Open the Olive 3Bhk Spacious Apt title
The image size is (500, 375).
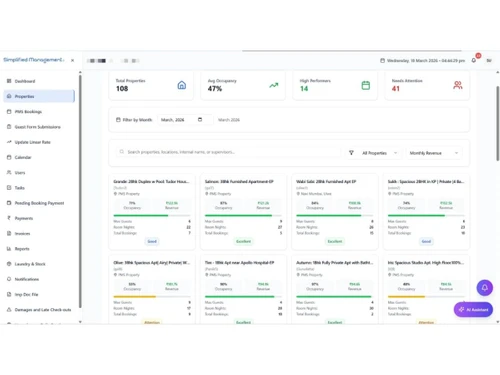(x=152, y=263)
